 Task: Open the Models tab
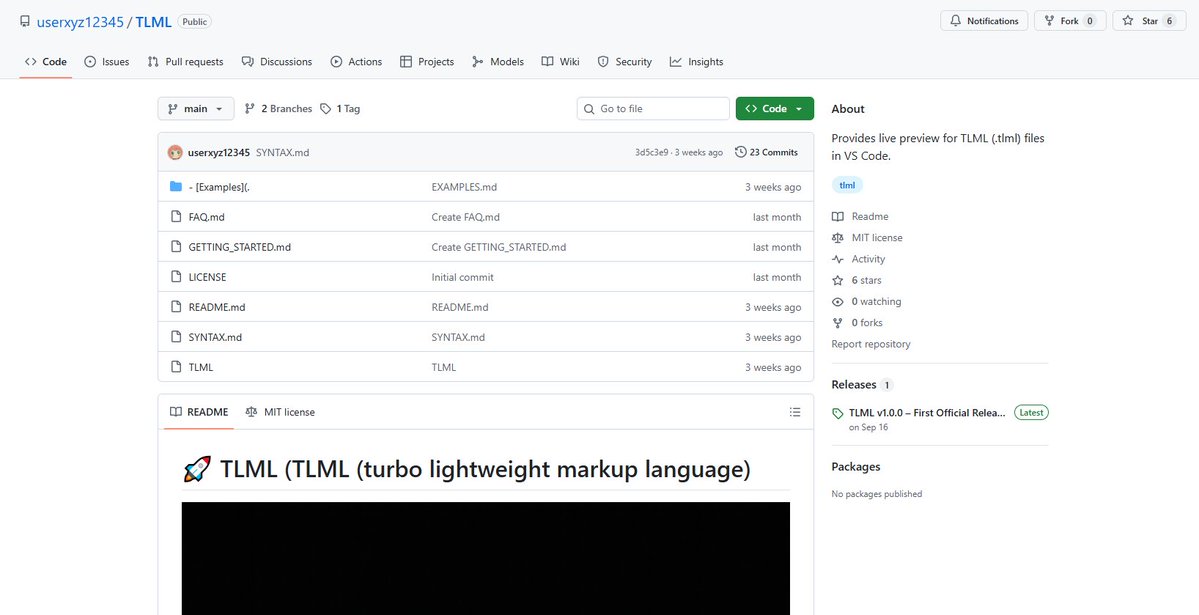click(x=498, y=62)
